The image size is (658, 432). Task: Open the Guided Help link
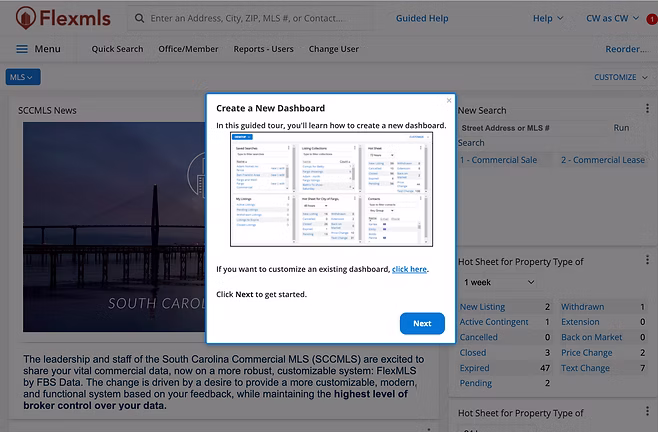(422, 18)
